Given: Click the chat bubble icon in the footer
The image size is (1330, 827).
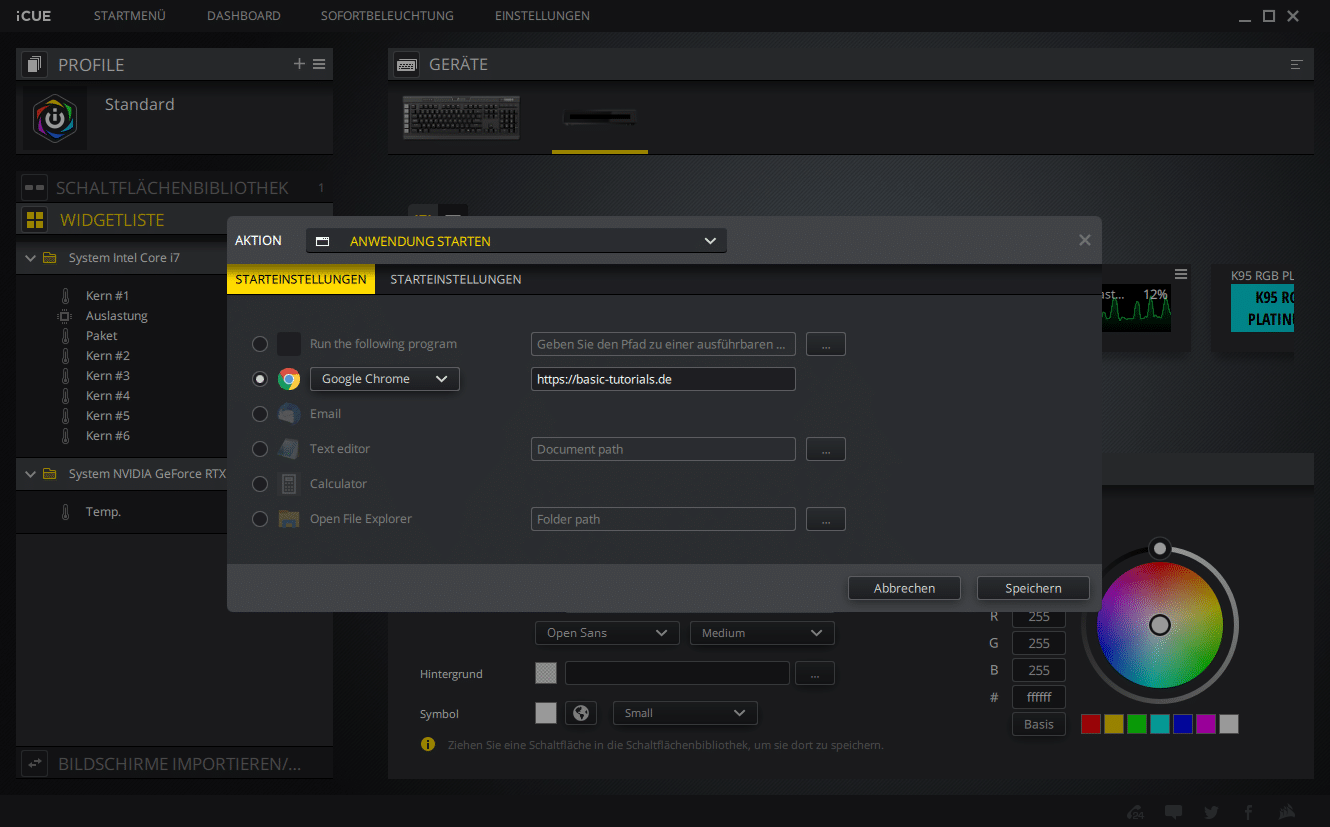Looking at the screenshot, I should click(x=1173, y=812).
